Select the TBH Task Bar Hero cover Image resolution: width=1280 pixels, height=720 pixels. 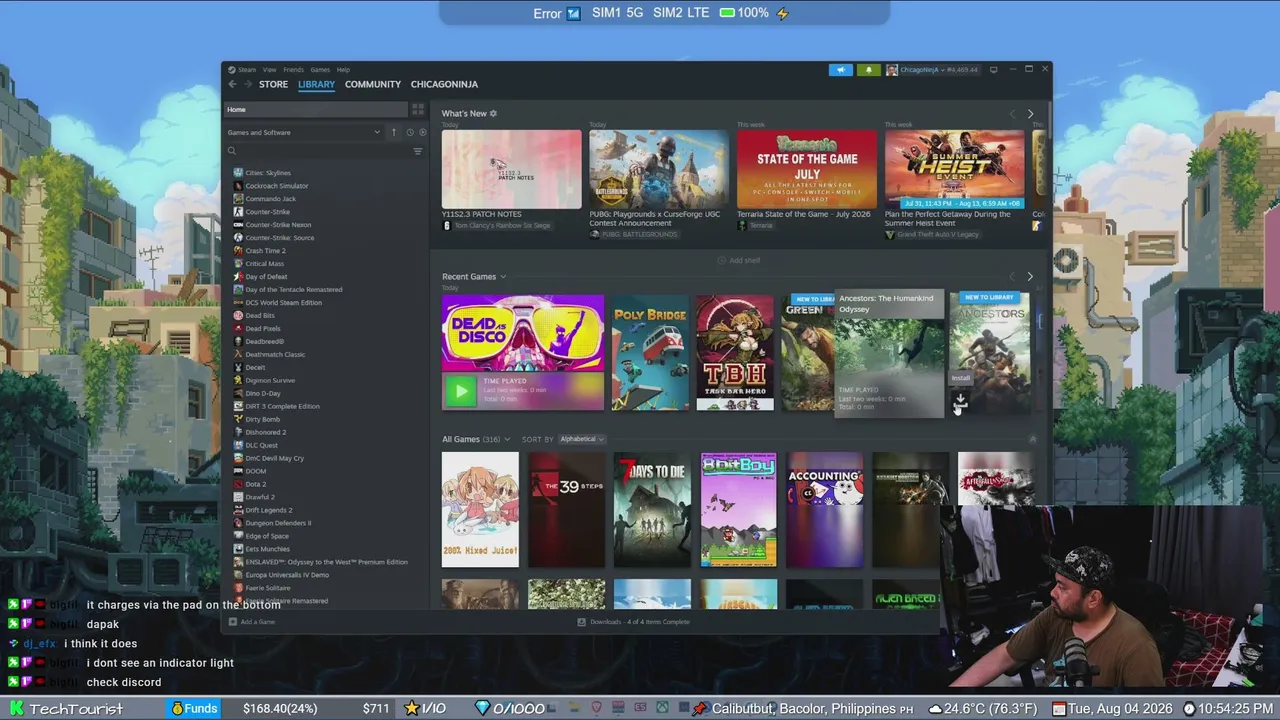click(x=735, y=353)
